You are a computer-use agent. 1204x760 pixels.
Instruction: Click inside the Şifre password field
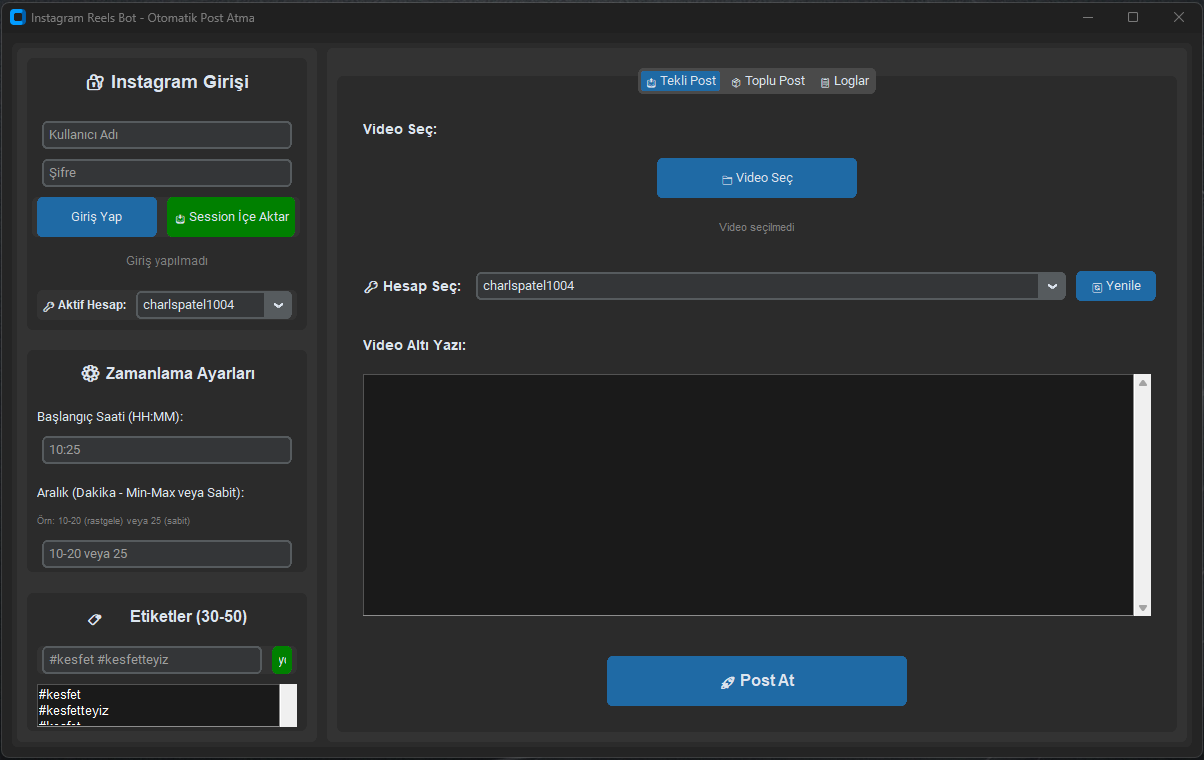coord(166,172)
